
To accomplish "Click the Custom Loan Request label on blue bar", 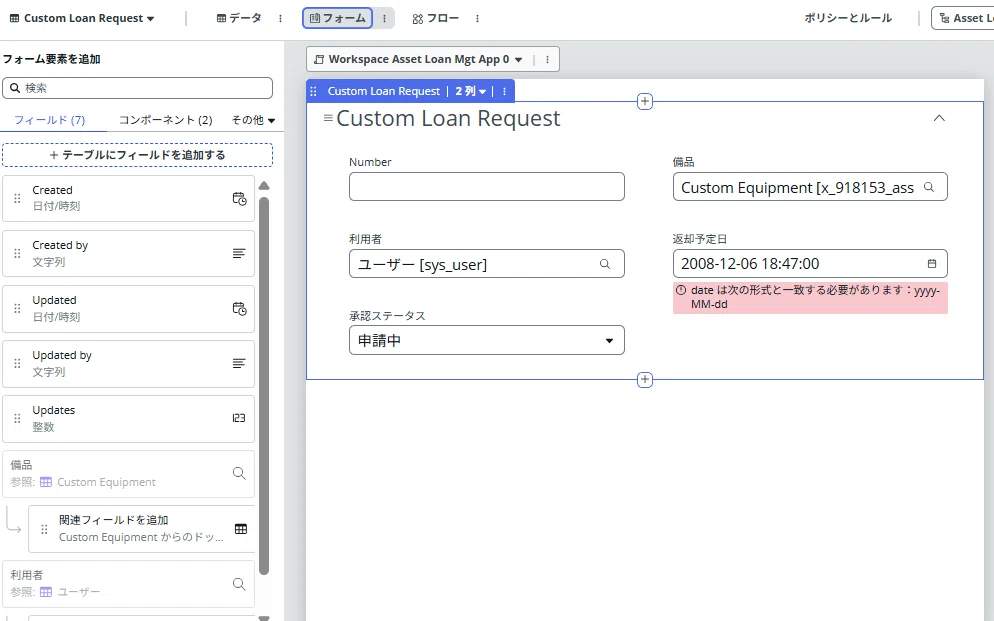I will tap(384, 91).
